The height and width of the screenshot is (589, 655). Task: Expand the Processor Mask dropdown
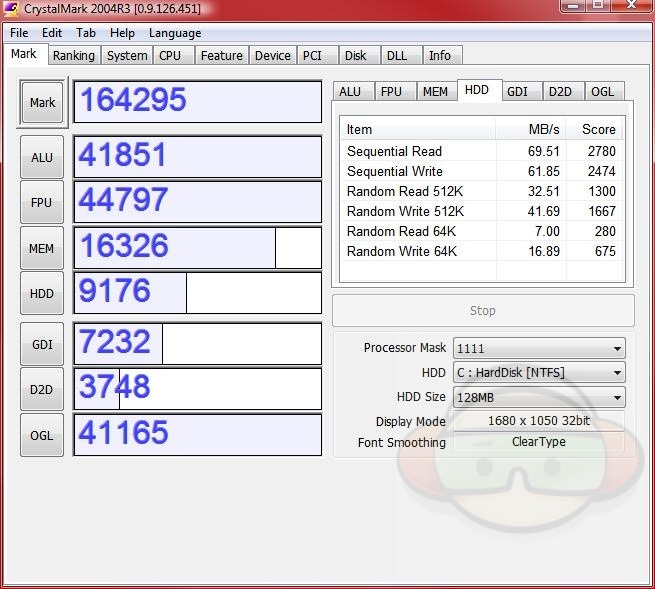pyautogui.click(x=538, y=348)
